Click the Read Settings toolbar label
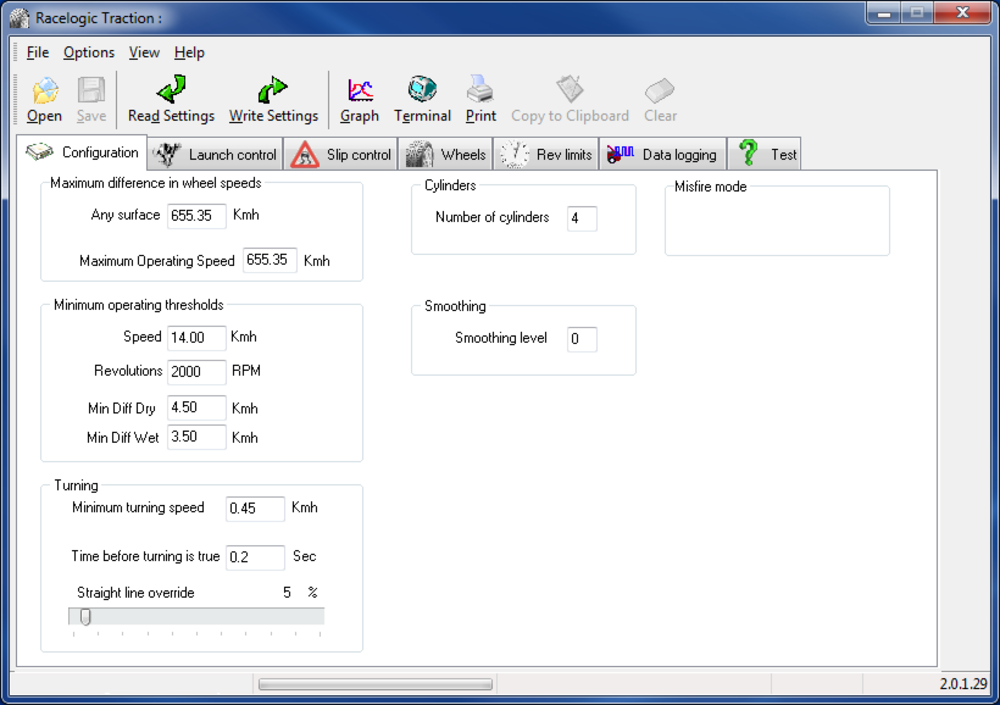The image size is (1000, 705). click(x=171, y=116)
